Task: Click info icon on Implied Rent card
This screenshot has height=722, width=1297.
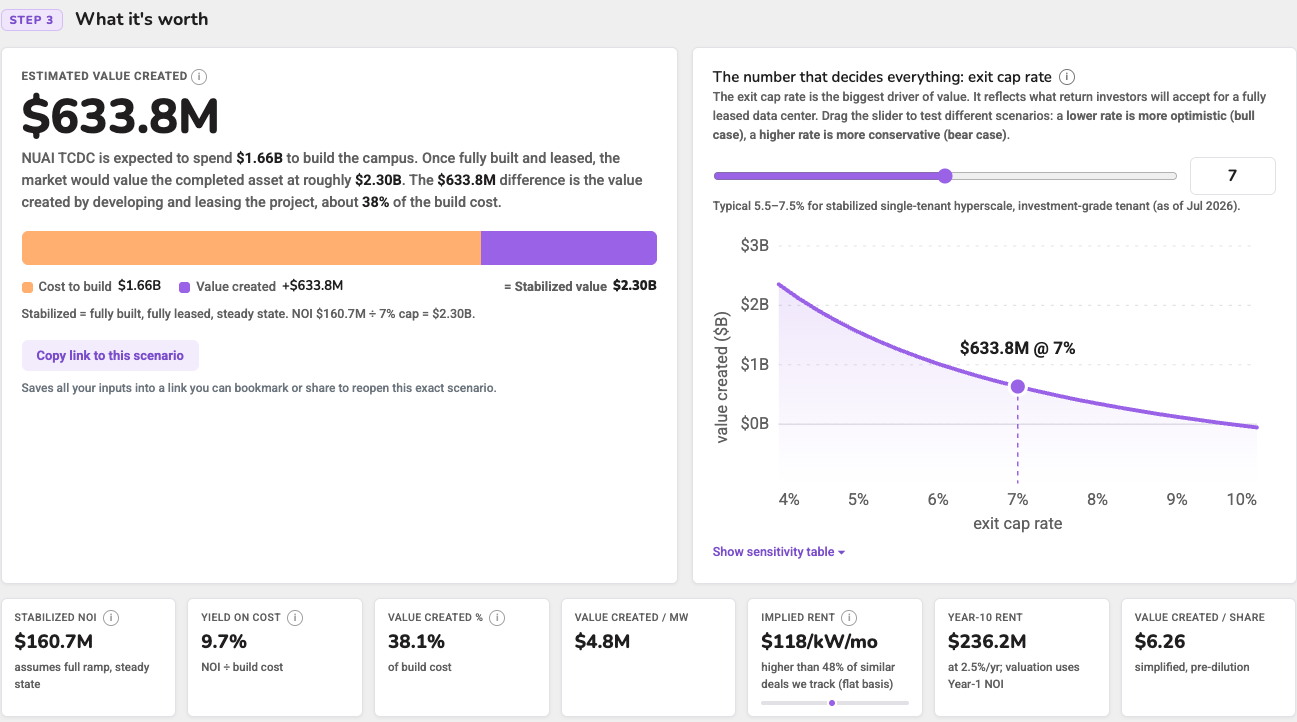Action: click(849, 618)
